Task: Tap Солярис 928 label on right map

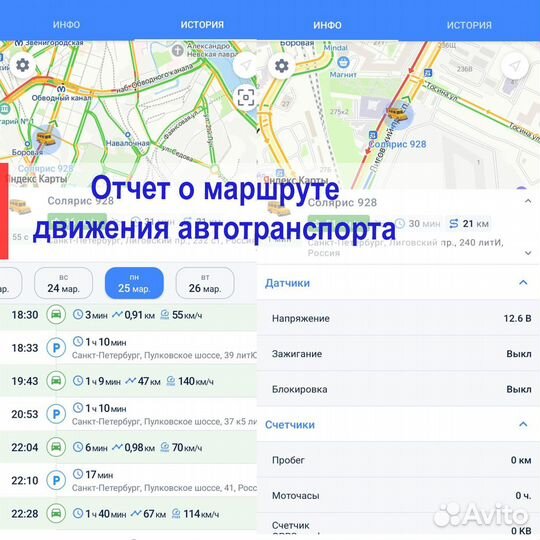Action: click(397, 144)
